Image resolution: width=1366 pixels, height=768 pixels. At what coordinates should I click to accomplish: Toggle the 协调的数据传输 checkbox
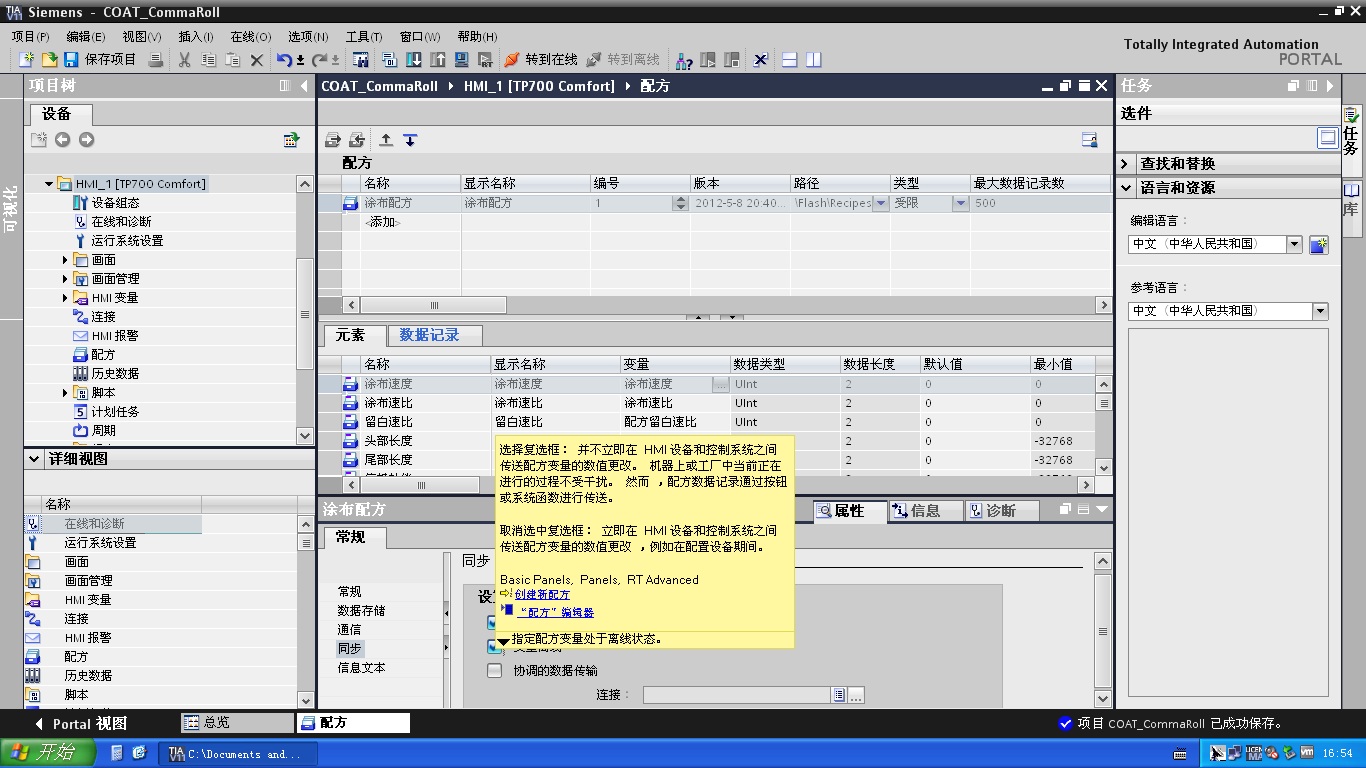[x=494, y=671]
